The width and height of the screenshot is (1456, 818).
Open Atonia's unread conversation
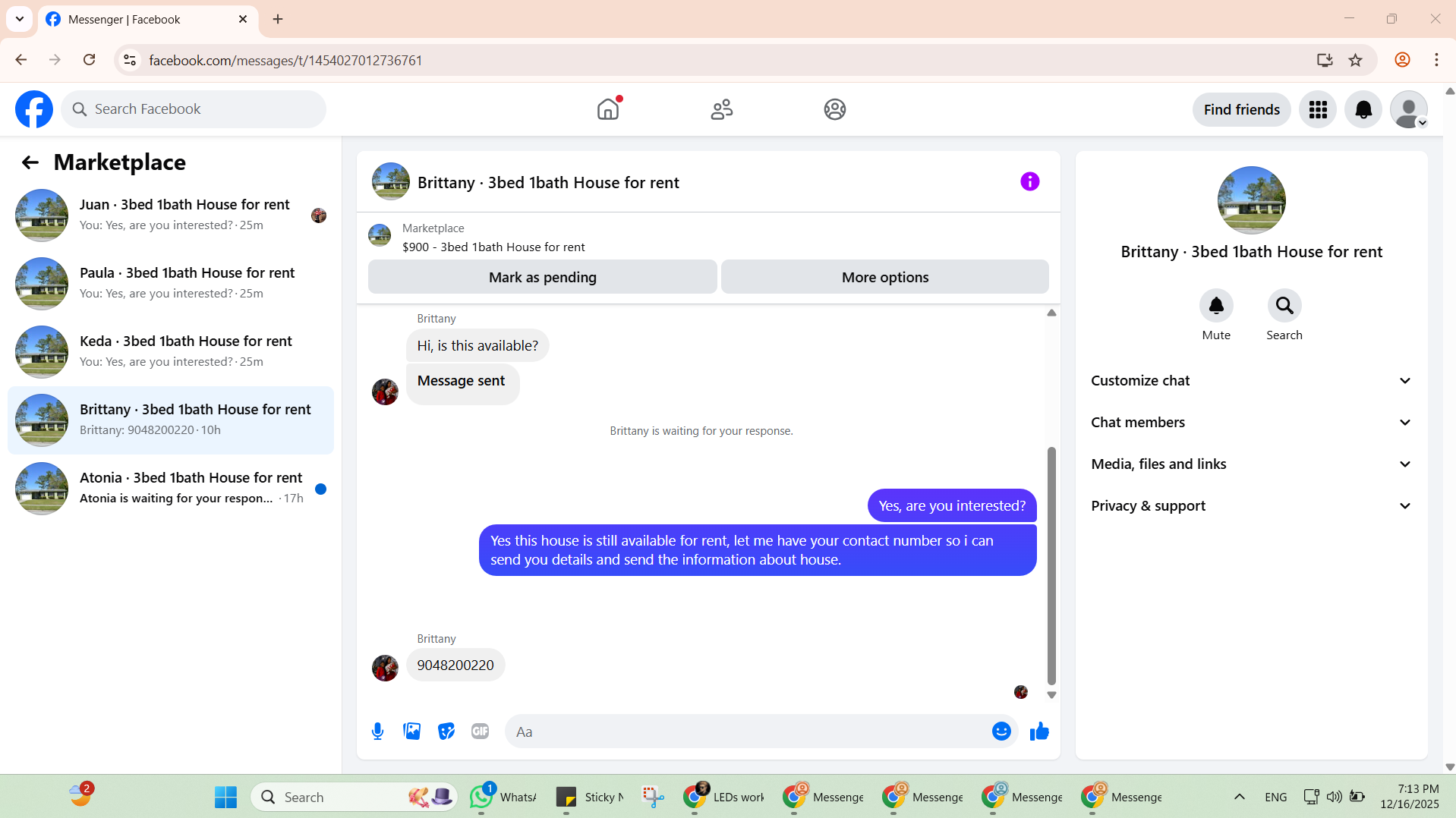pos(171,489)
